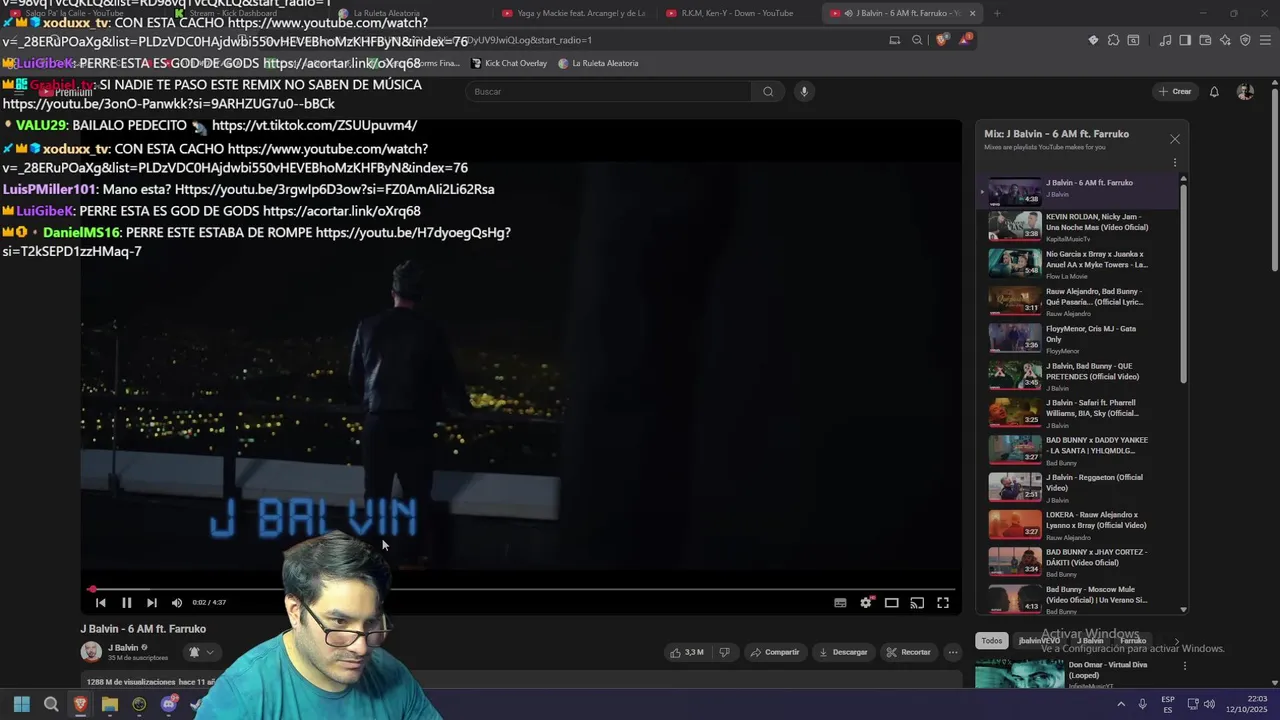The height and width of the screenshot is (720, 1280).
Task: Switch to R.K.M, Ken-Y Down tab
Action: point(737,13)
